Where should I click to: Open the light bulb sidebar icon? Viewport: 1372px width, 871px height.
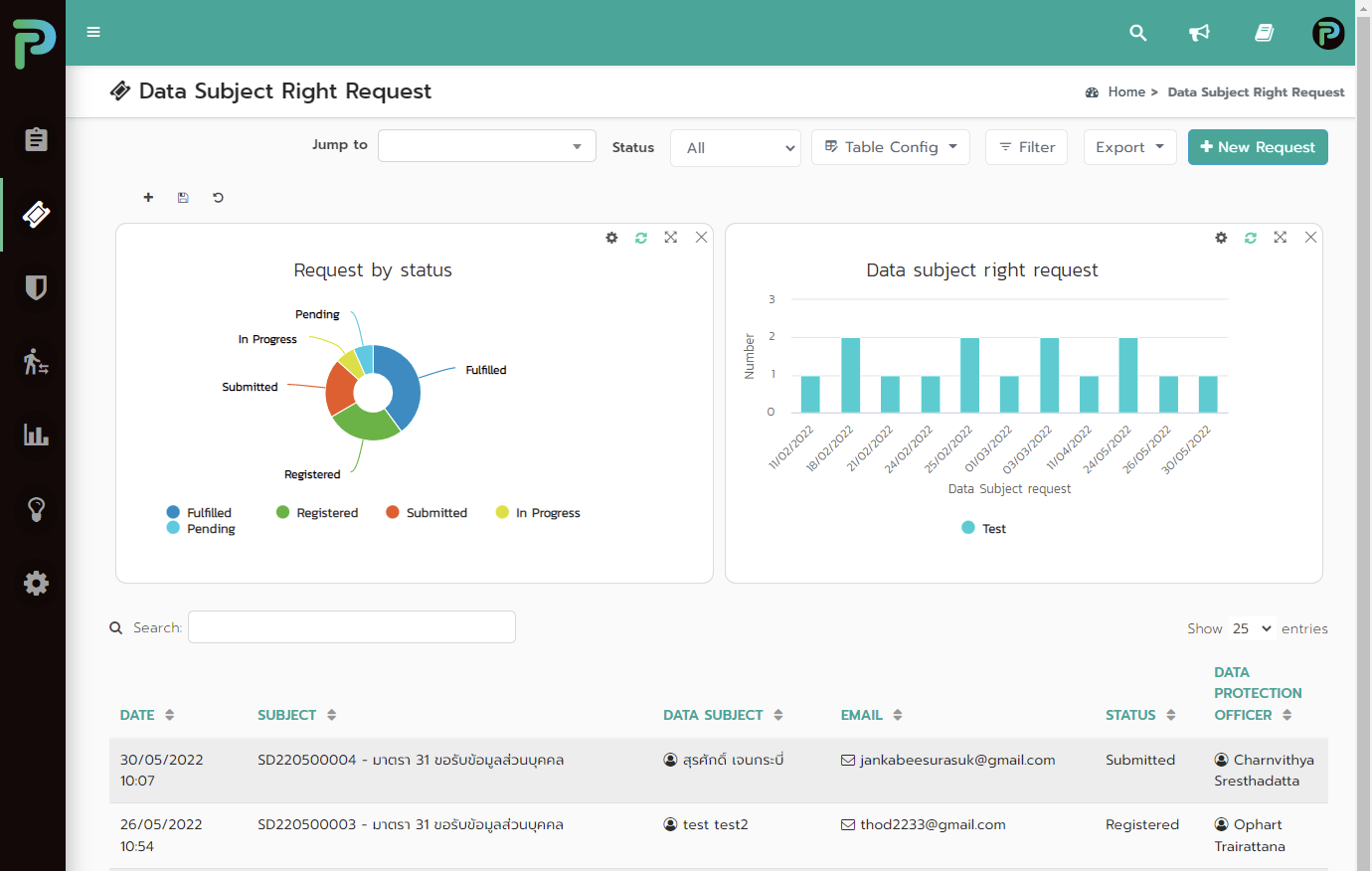pos(36,509)
